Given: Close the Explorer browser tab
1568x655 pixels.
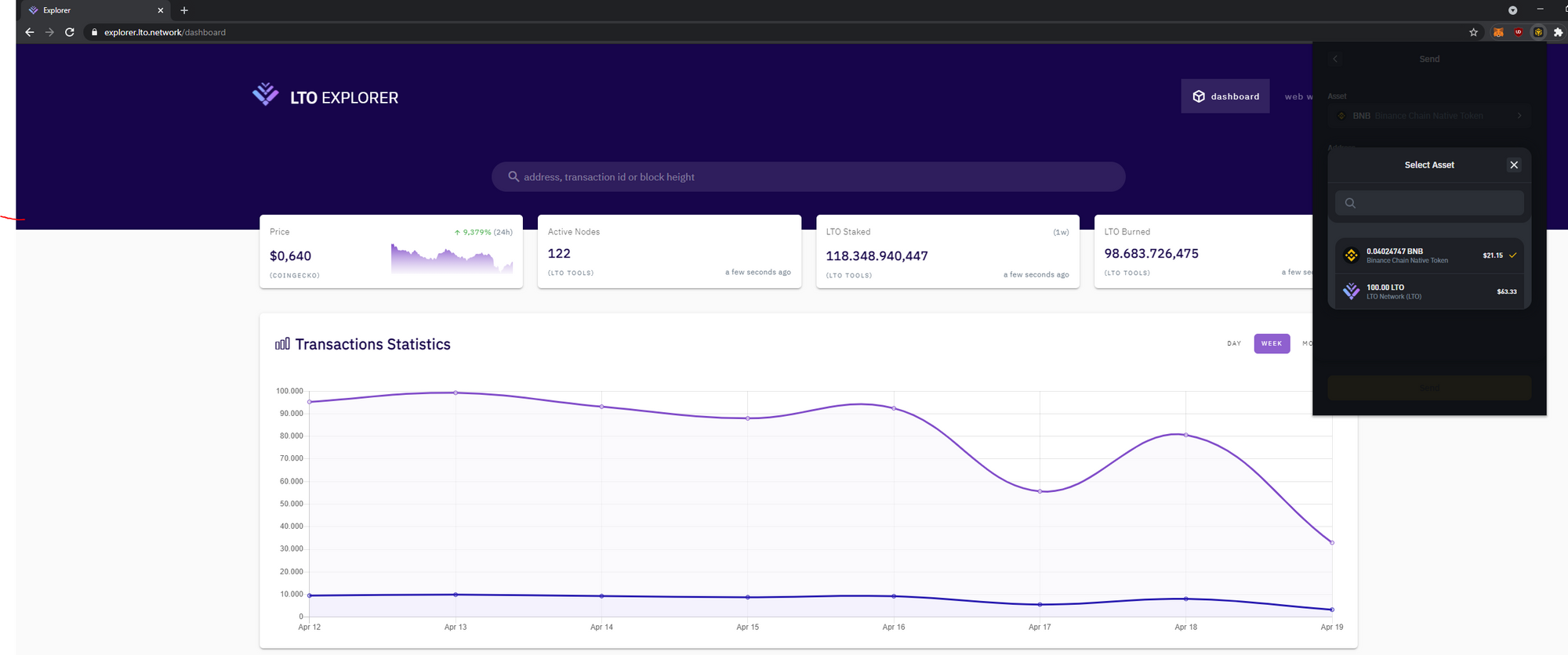Looking at the screenshot, I should [161, 10].
